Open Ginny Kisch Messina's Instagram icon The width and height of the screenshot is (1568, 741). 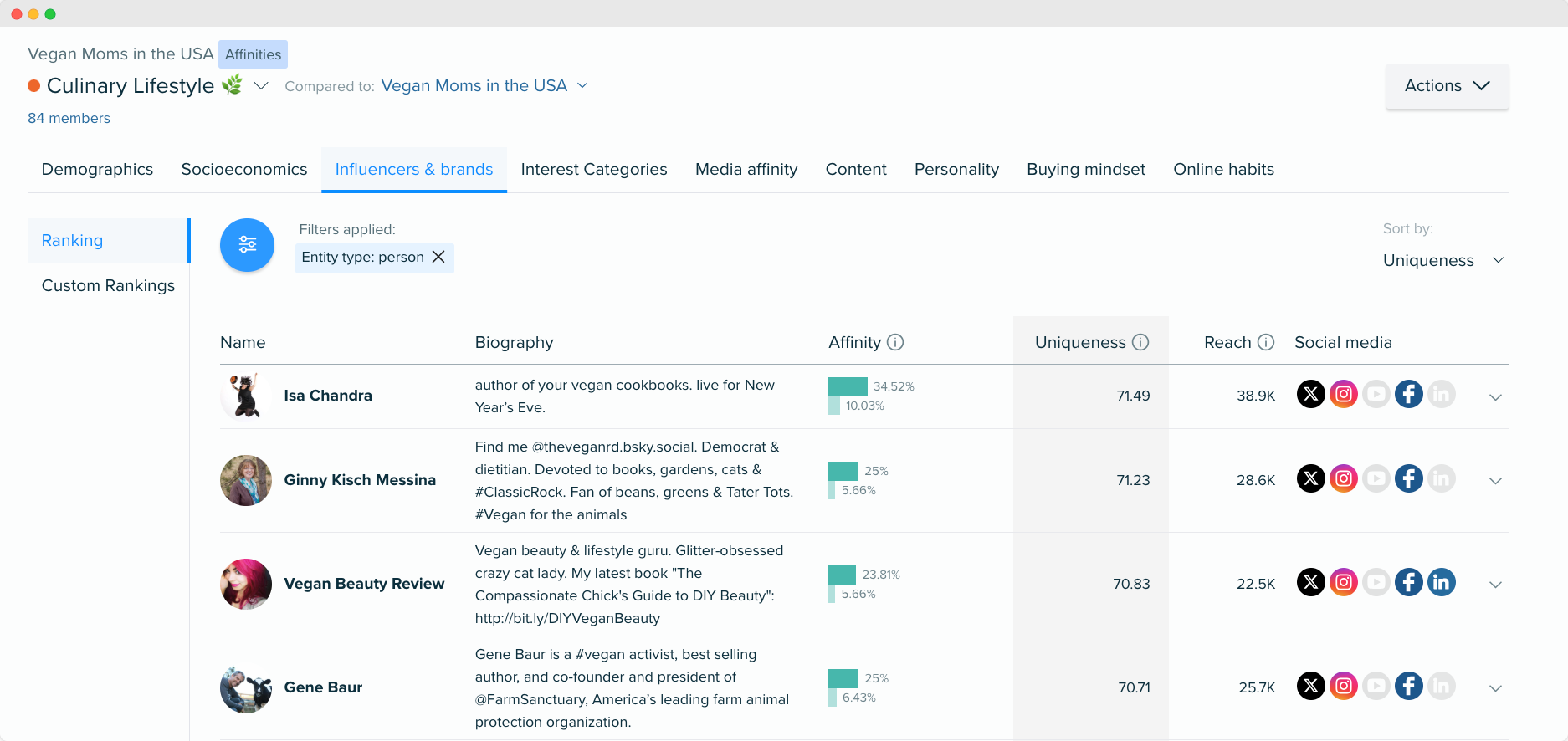click(x=1344, y=478)
